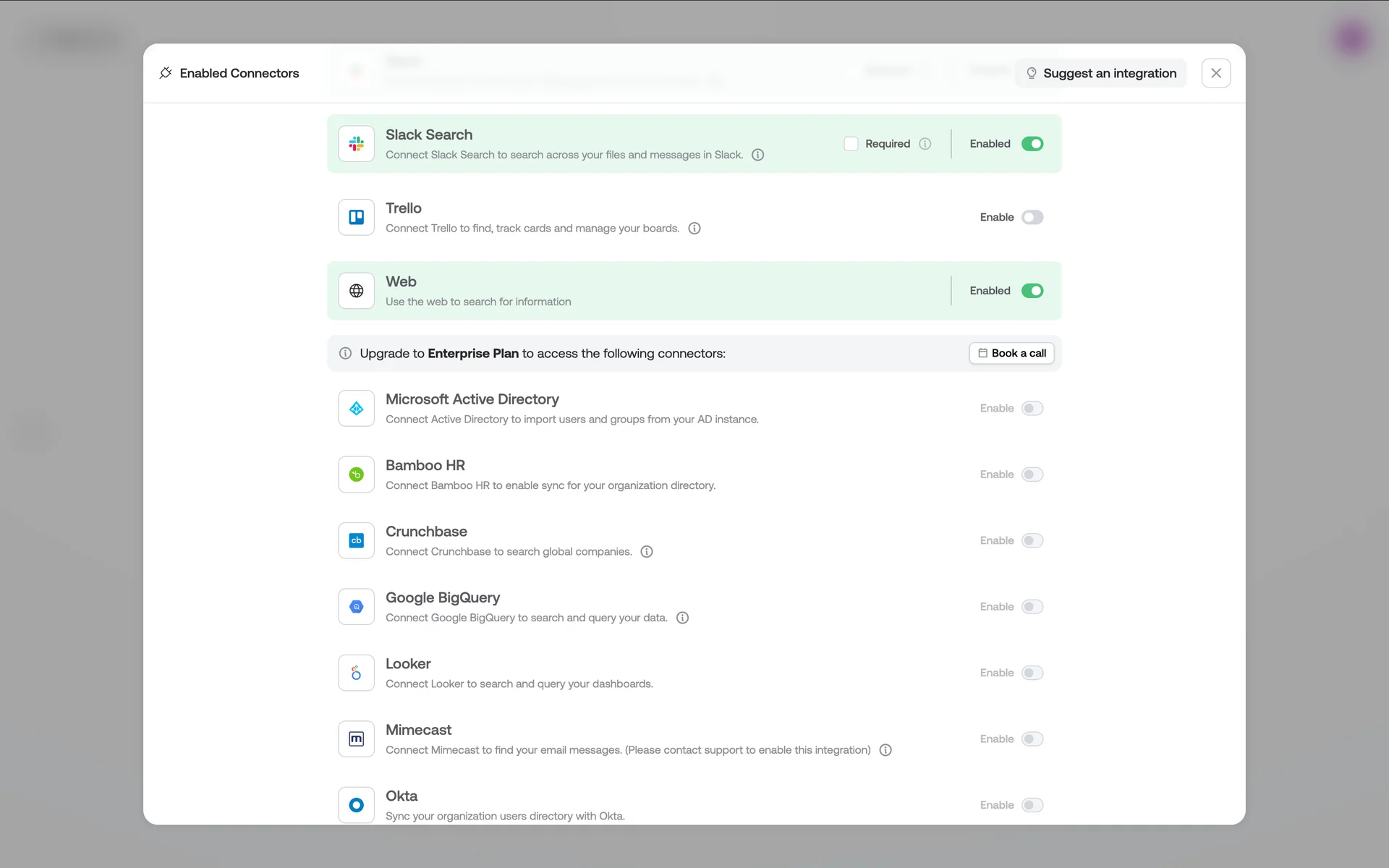Click the Microsoft Active Directory icon
Viewport: 1389px width, 868px height.
356,409
